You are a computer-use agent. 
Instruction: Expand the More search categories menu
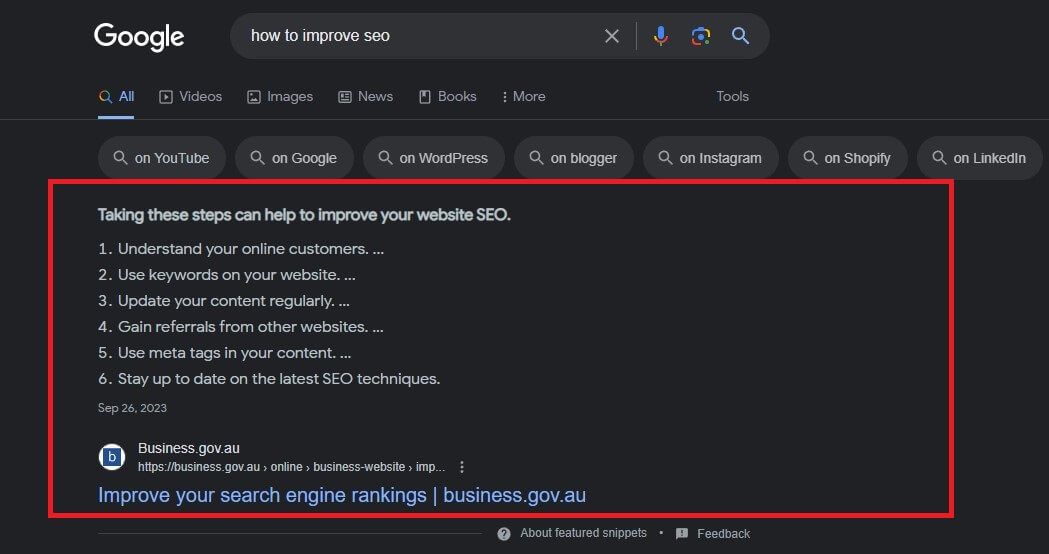pos(523,96)
